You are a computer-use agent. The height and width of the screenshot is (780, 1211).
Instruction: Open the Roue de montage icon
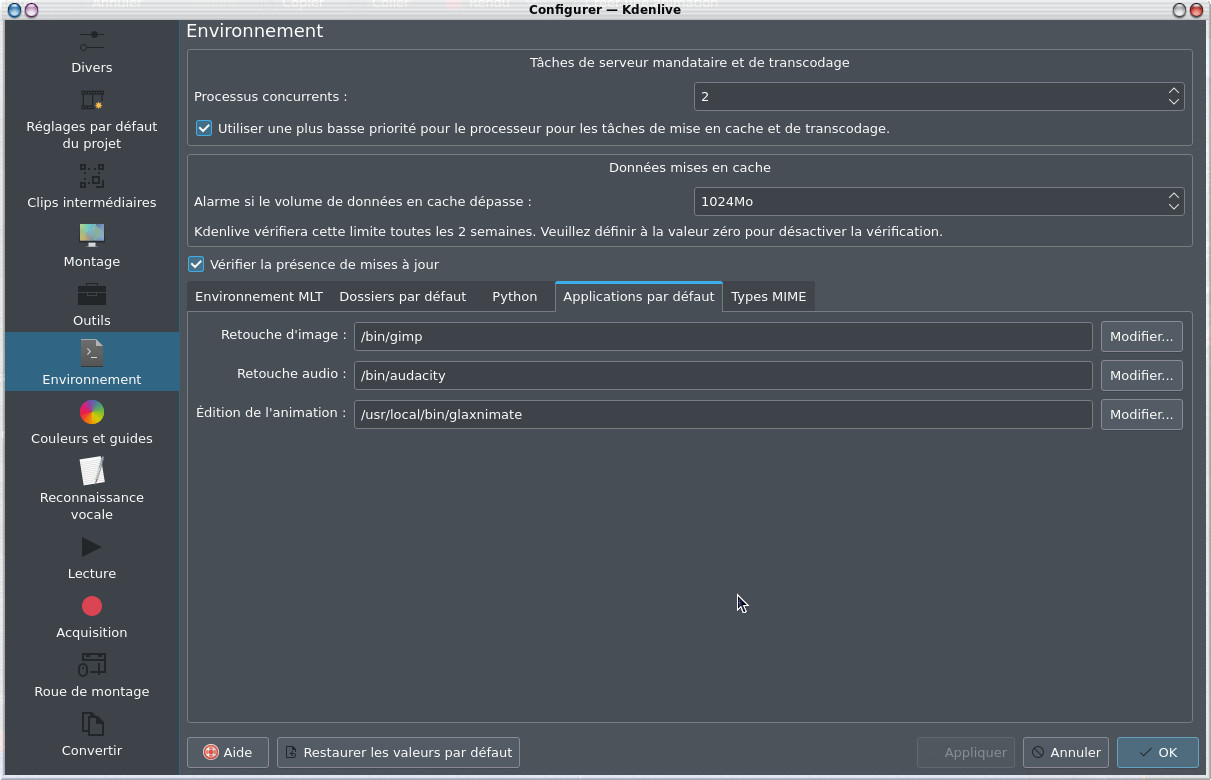click(x=92, y=665)
